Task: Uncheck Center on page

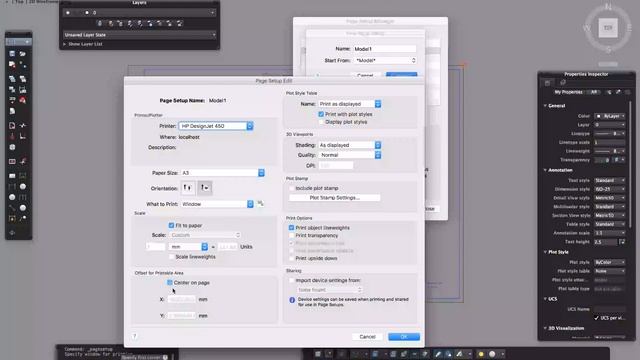Action: pyautogui.click(x=170, y=282)
